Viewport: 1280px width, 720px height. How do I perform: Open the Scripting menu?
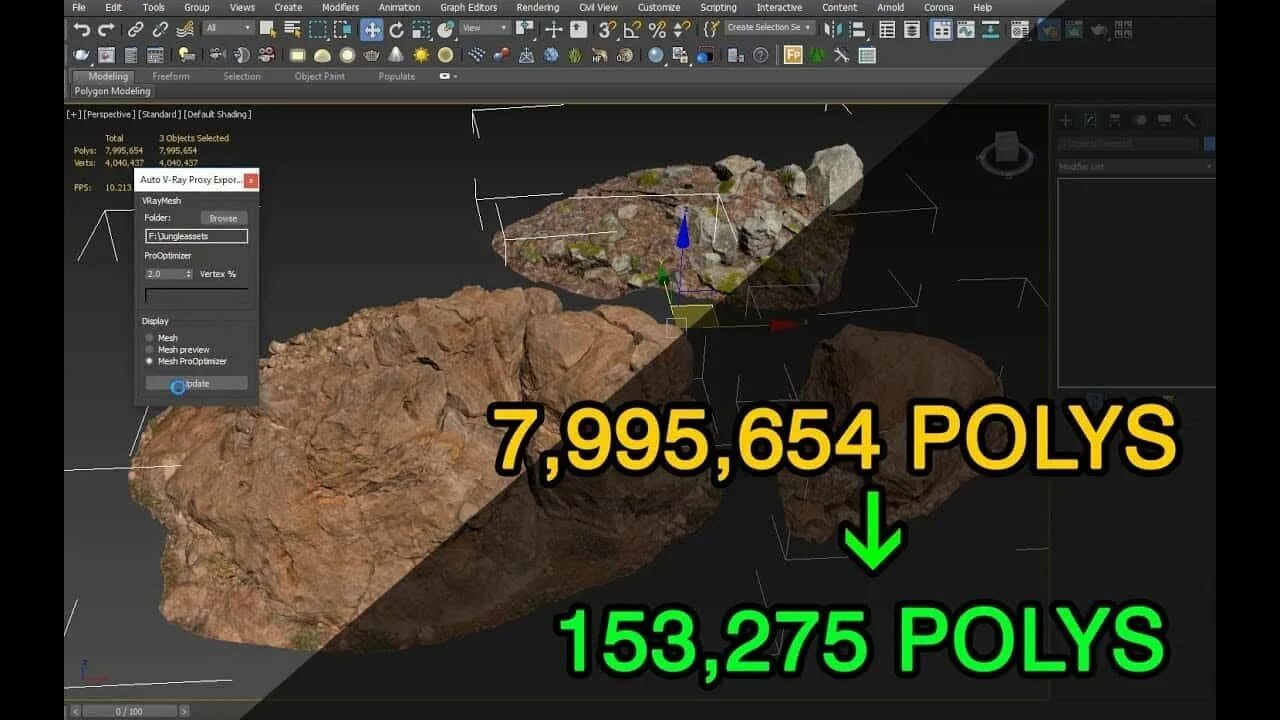(x=718, y=7)
